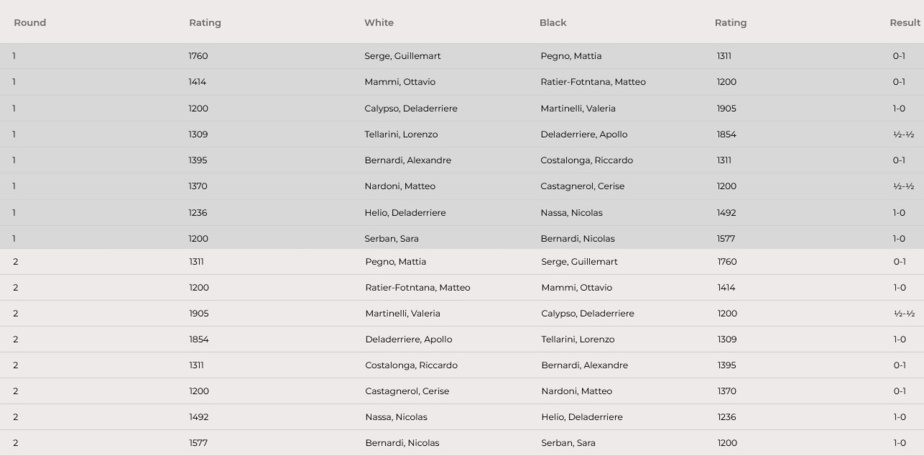Open Serban, Sara in round 2 Black column
Image resolution: width=924 pixels, height=456 pixels.
[x=566, y=443]
